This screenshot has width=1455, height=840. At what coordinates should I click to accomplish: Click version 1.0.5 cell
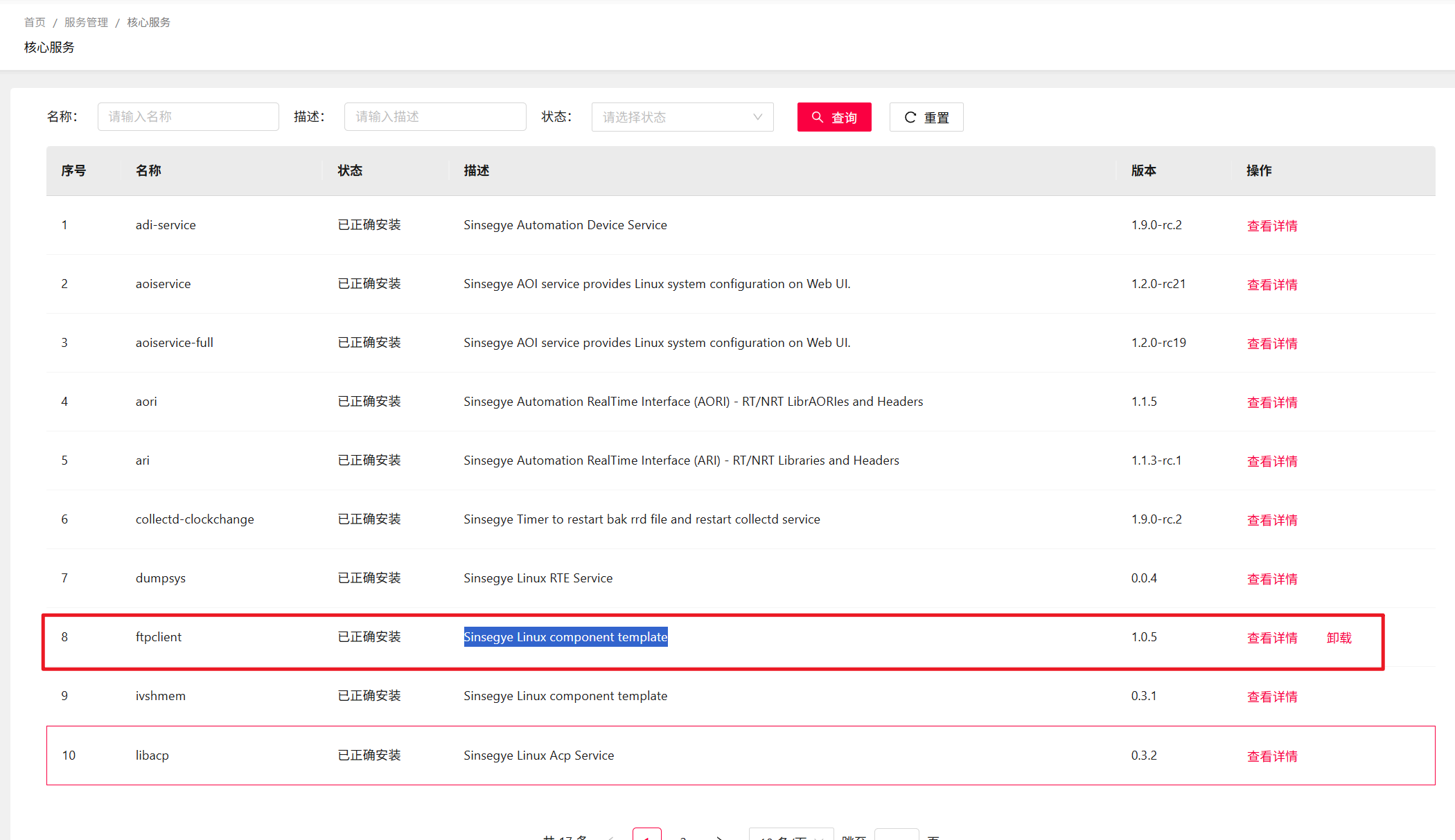[x=1144, y=637]
